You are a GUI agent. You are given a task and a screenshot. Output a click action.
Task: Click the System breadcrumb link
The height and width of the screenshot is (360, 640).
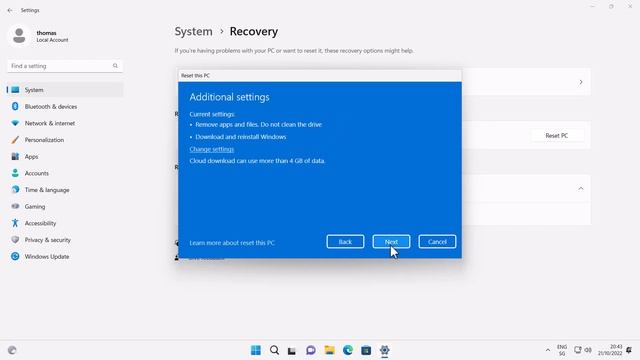point(193,31)
